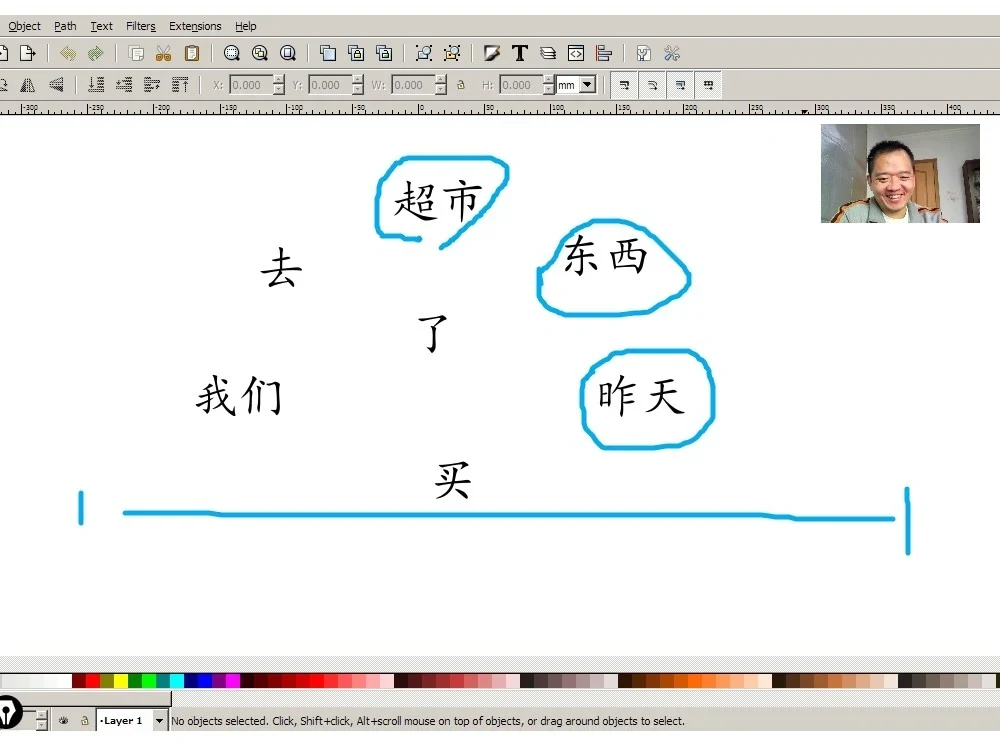Open the Fill and Stroke dialog icon
The image size is (1000, 750).
(492, 53)
